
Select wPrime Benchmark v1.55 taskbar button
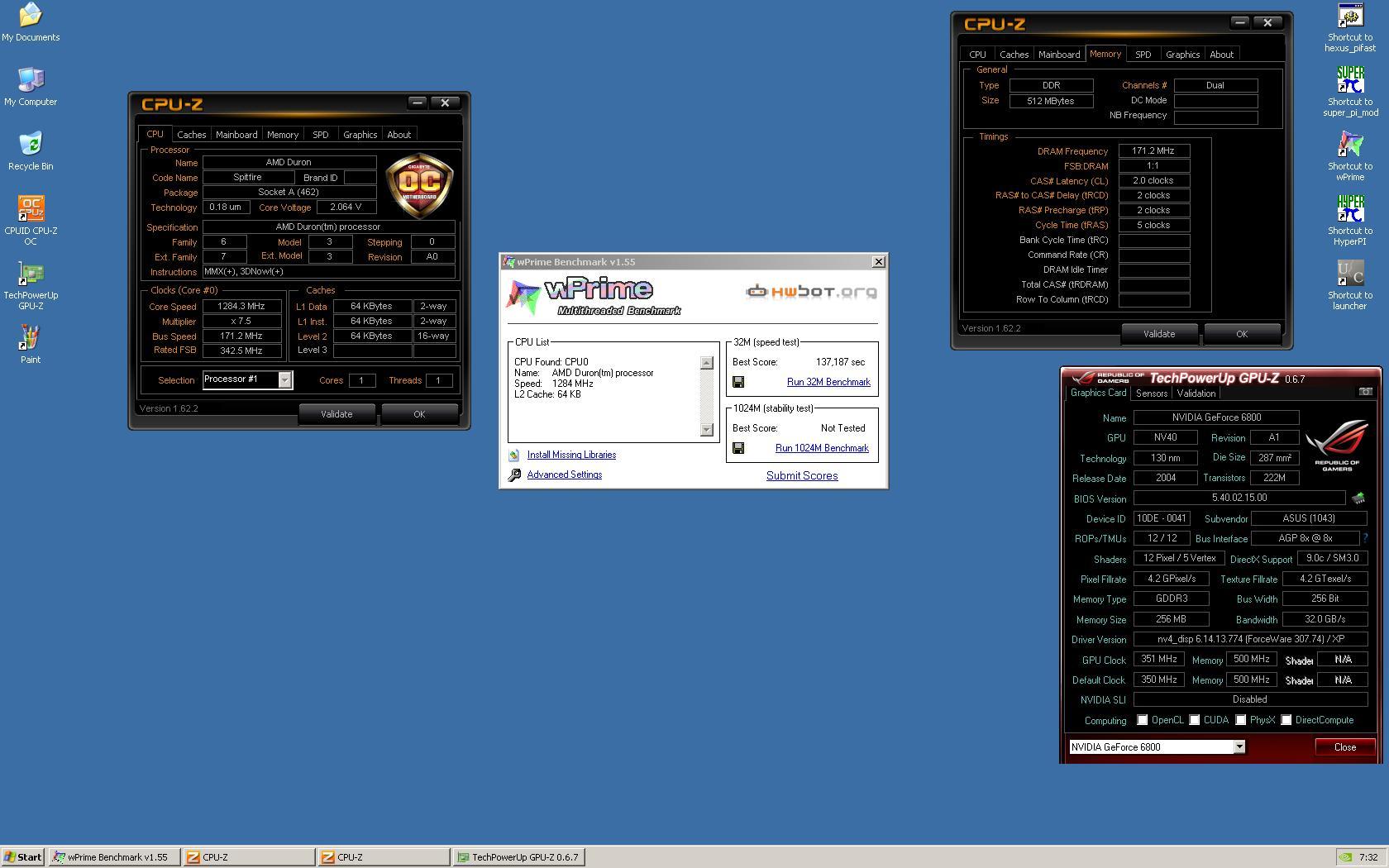[114, 857]
